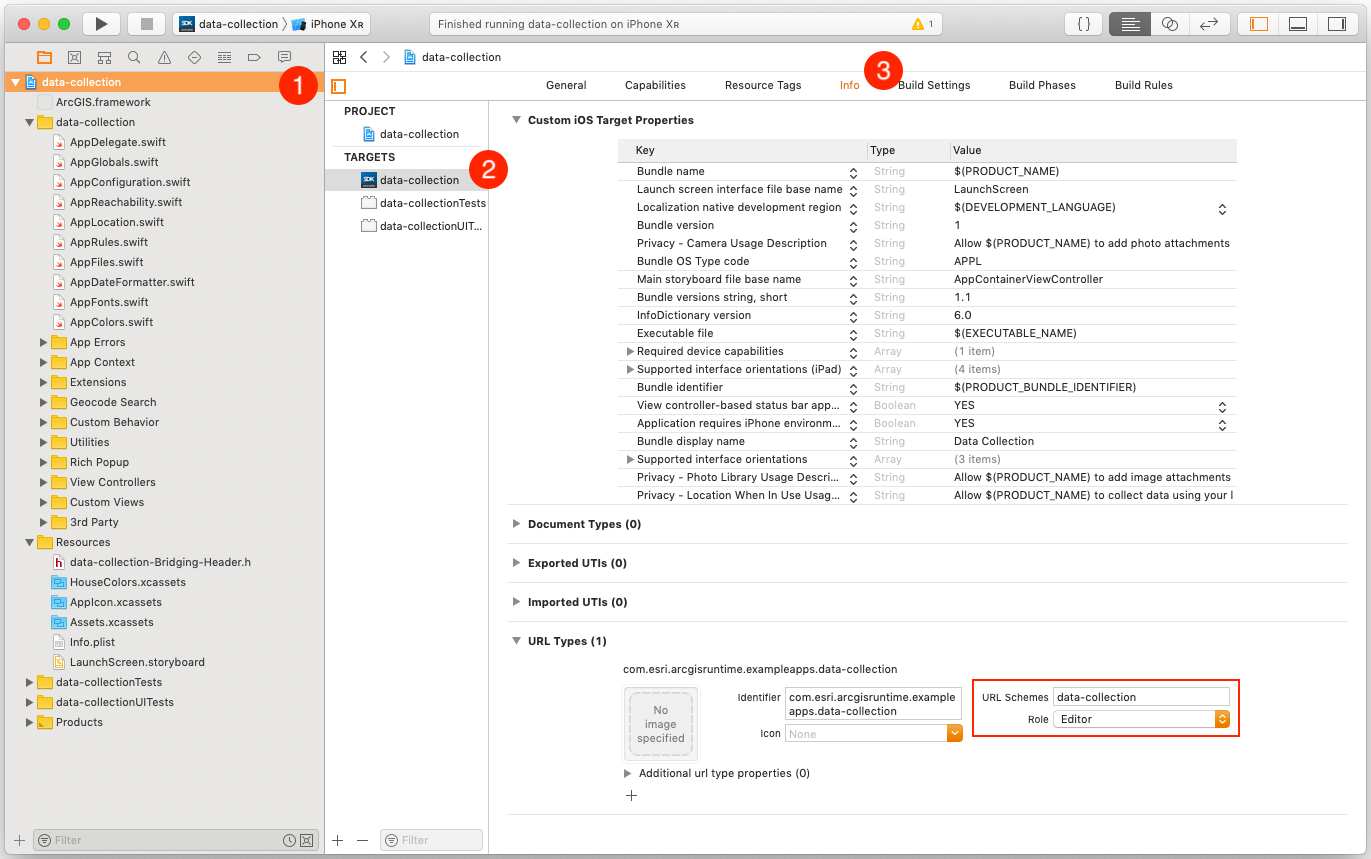Add a new URL type
The width and height of the screenshot is (1371, 859).
click(631, 796)
